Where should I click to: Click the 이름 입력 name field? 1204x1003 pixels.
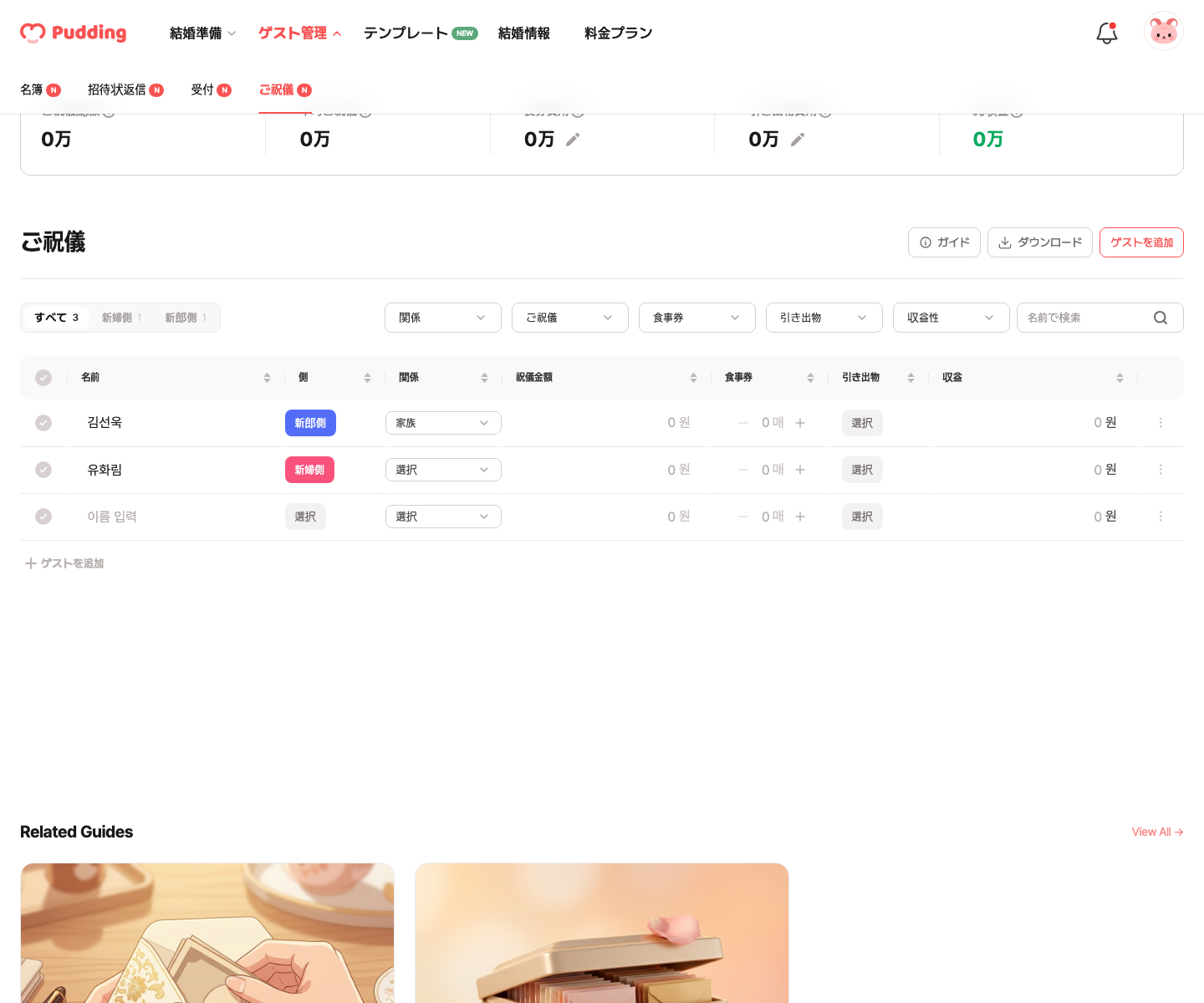pos(112,517)
